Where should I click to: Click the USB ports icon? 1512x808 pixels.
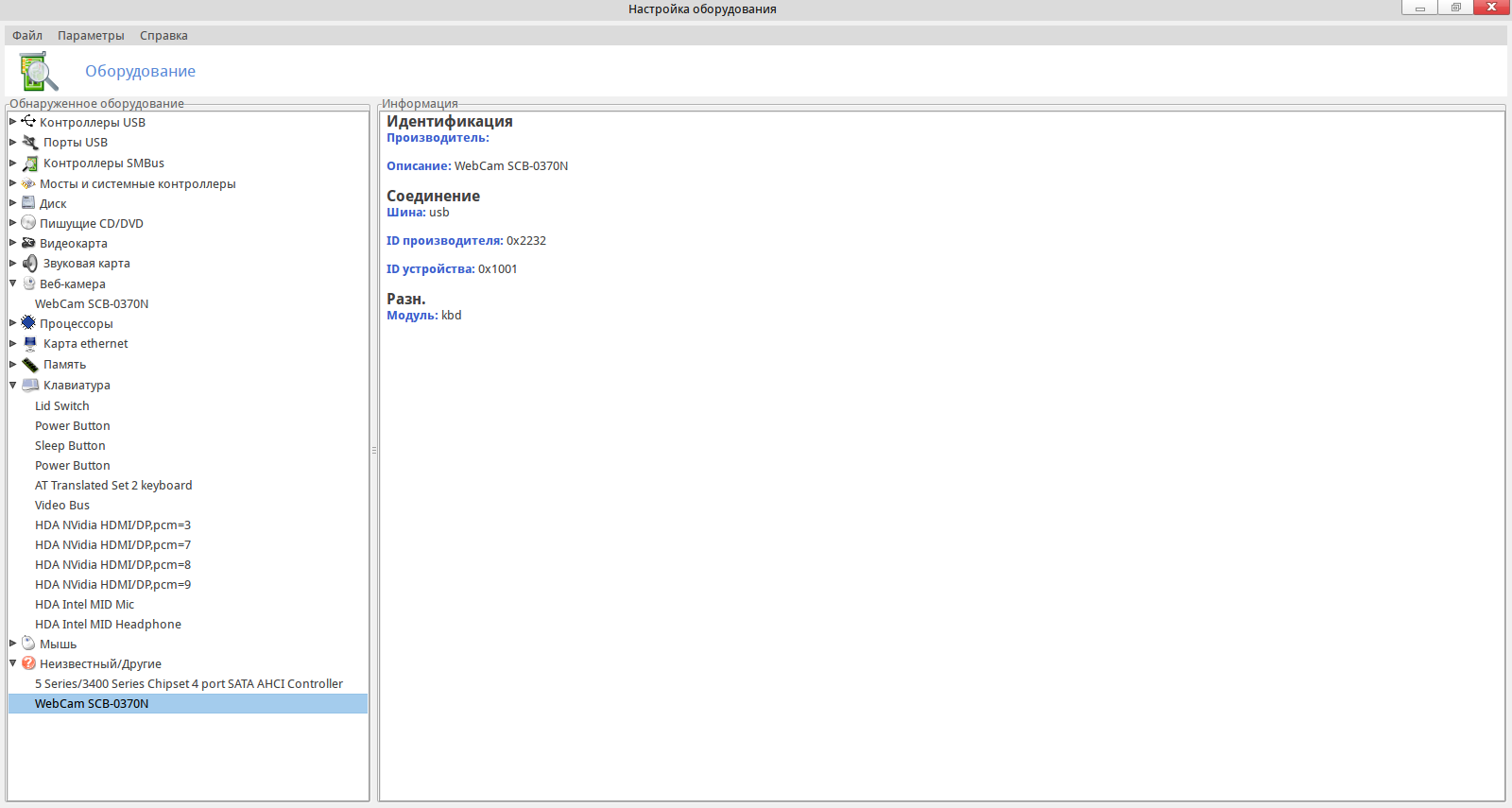coord(30,142)
